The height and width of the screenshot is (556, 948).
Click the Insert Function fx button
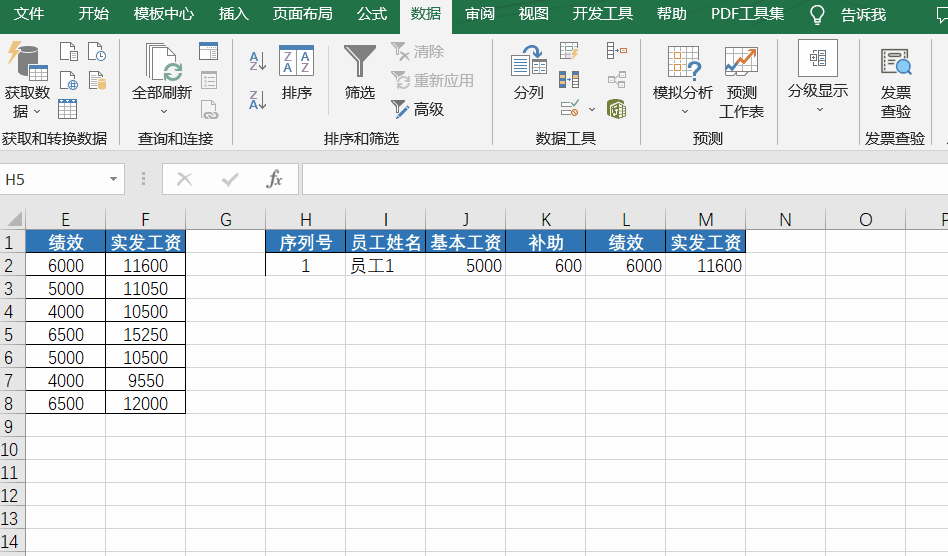(x=274, y=179)
